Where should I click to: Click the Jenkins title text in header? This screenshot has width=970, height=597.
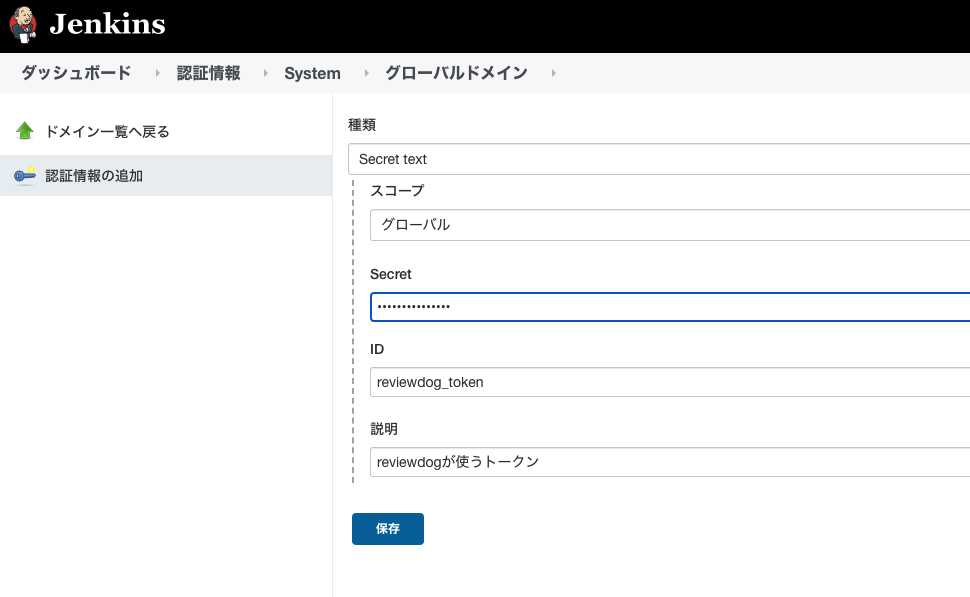[x=107, y=25]
